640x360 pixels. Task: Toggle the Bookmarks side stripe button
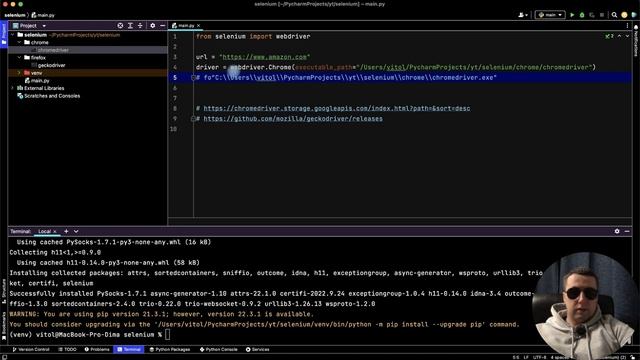pos(4,326)
